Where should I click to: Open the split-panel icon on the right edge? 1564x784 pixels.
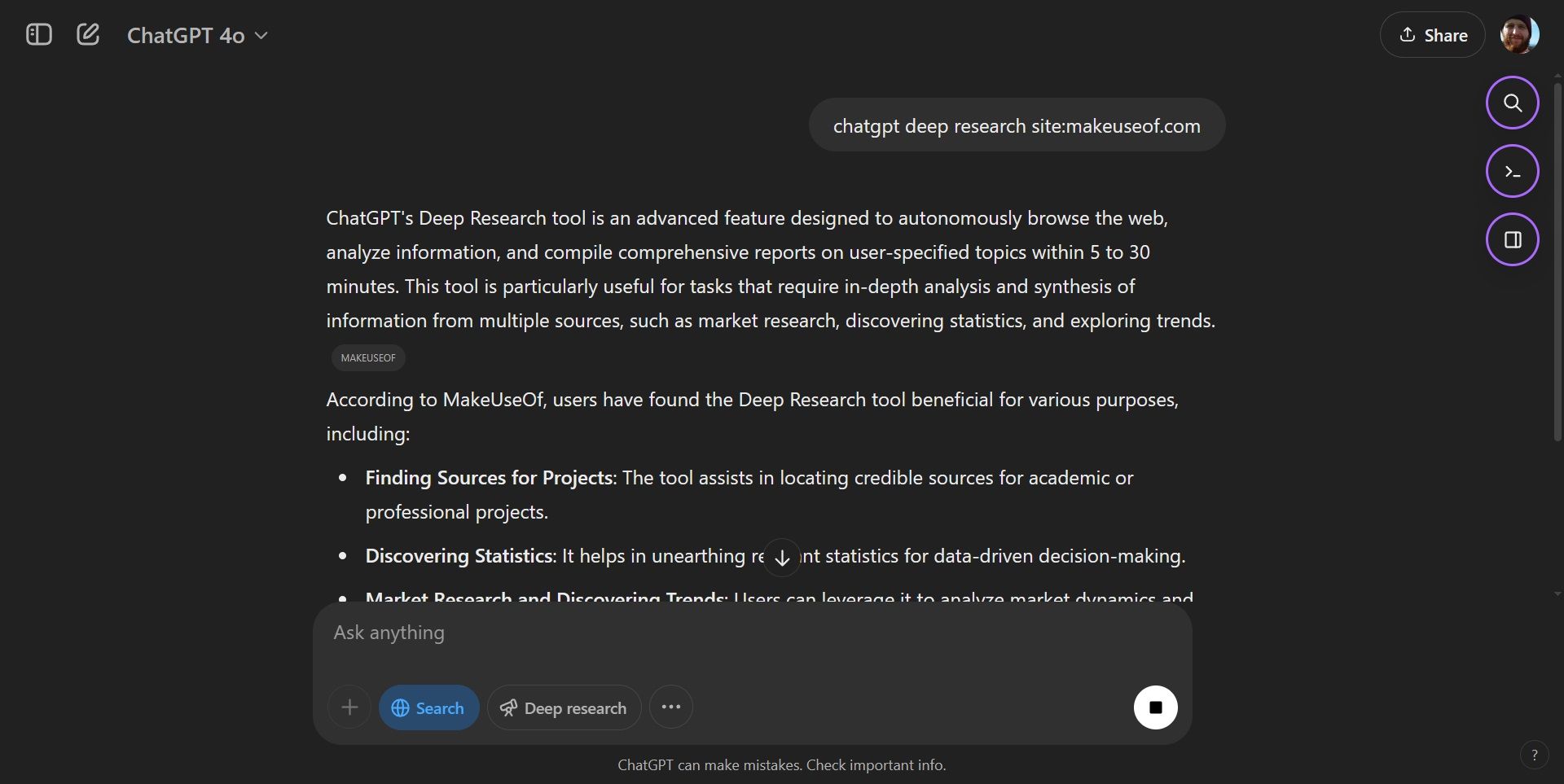pyautogui.click(x=1512, y=239)
